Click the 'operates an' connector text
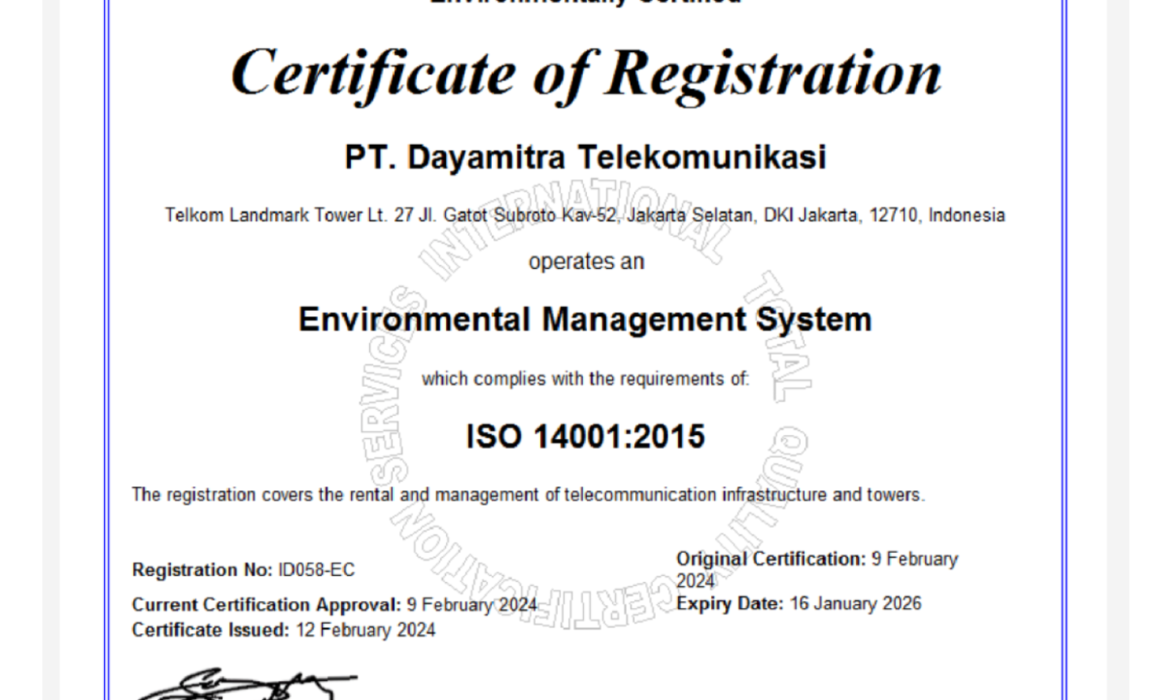Image resolution: width=1170 pixels, height=700 pixels. tap(585, 261)
